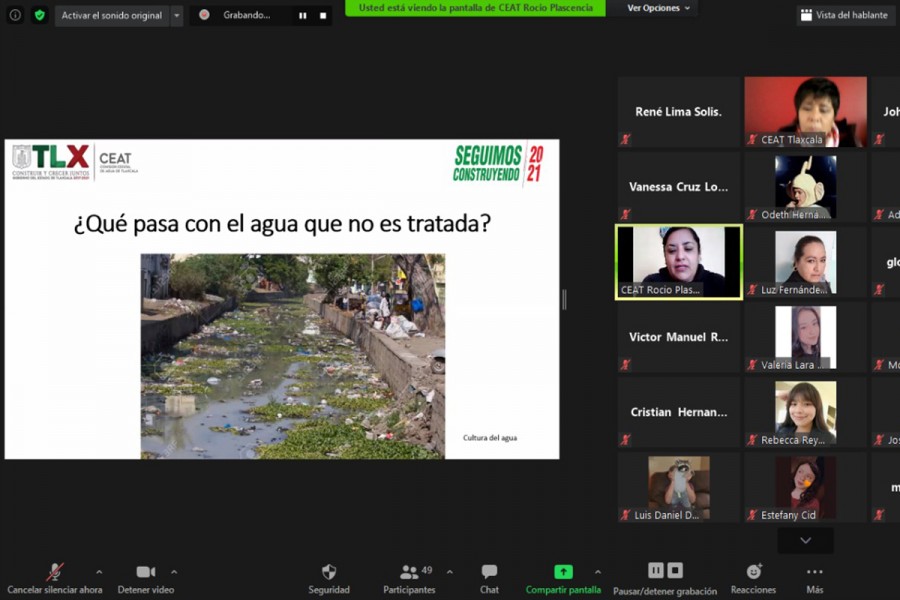This screenshot has height=600, width=900.
Task: Select Estefany Cid video tile
Action: click(805, 488)
